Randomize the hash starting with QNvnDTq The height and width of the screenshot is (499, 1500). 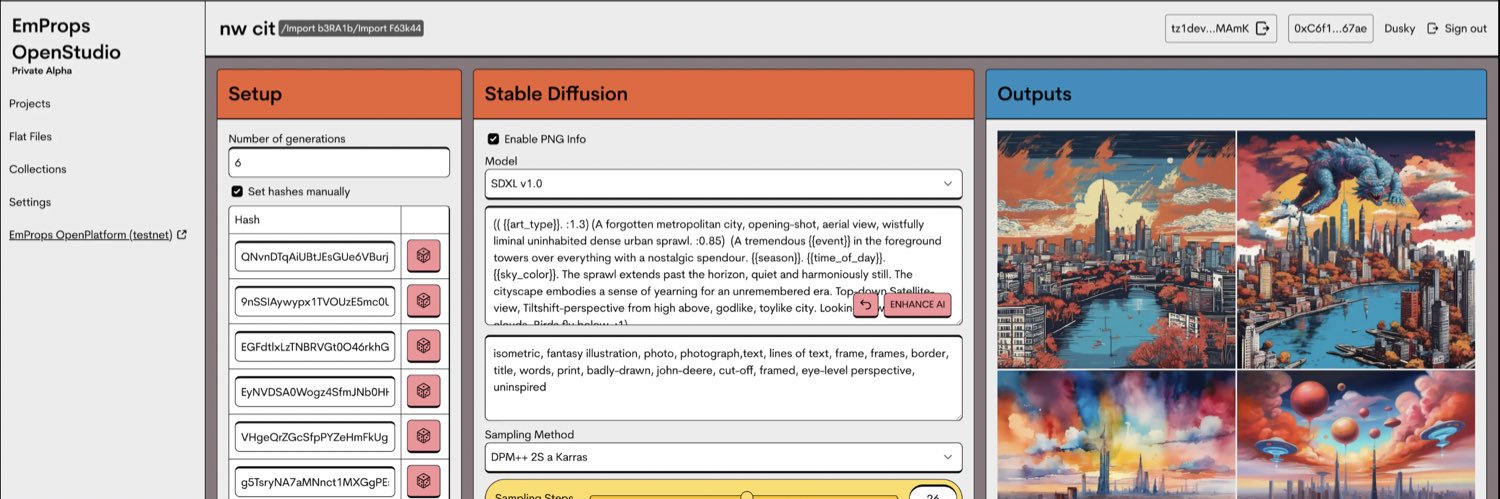pyautogui.click(x=423, y=256)
